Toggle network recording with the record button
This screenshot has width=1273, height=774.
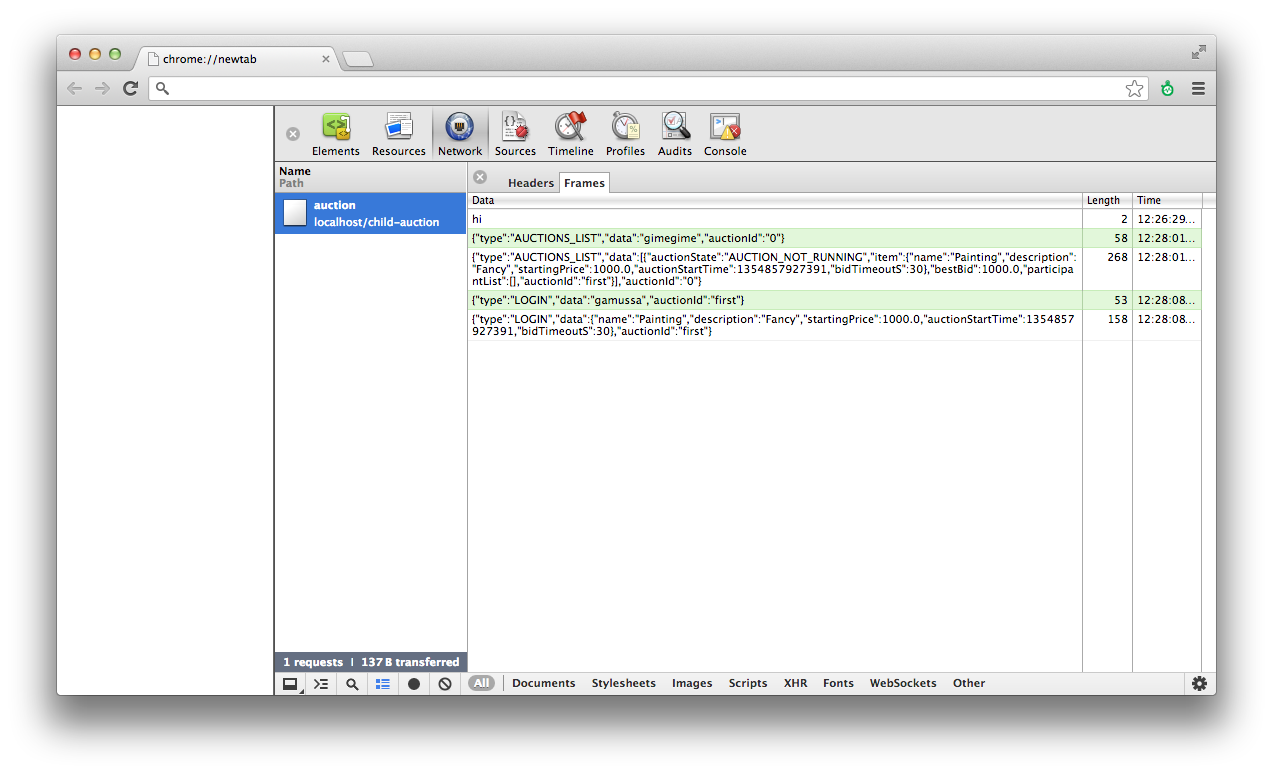[x=414, y=684]
